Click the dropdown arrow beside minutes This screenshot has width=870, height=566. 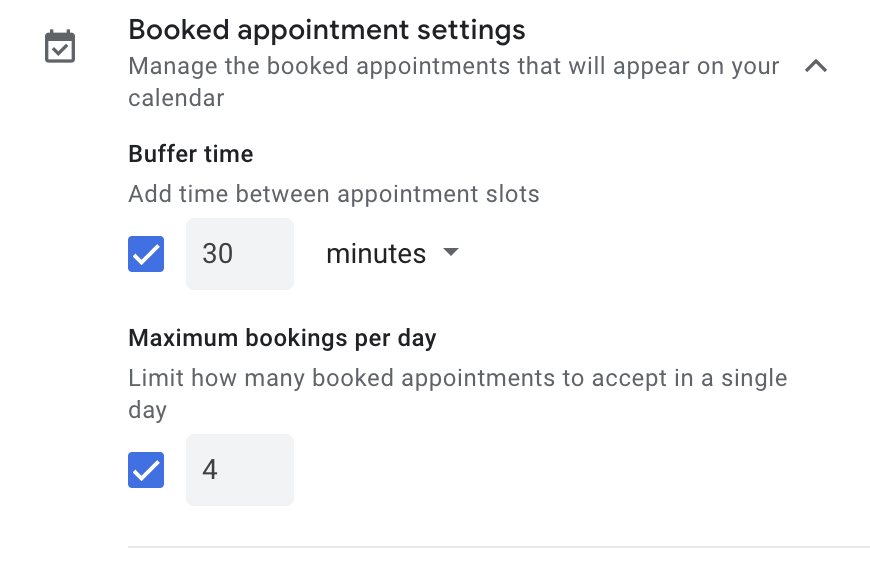coord(451,252)
